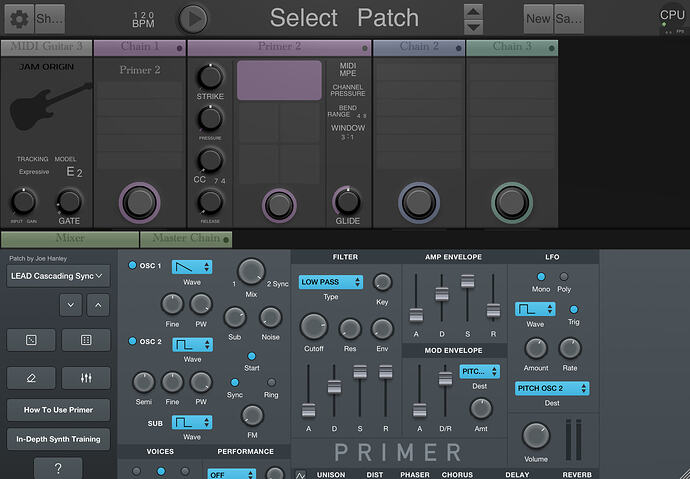Screen dimensions: 690x479
Task: Open the mixer sliders icon button
Action: coord(86,377)
